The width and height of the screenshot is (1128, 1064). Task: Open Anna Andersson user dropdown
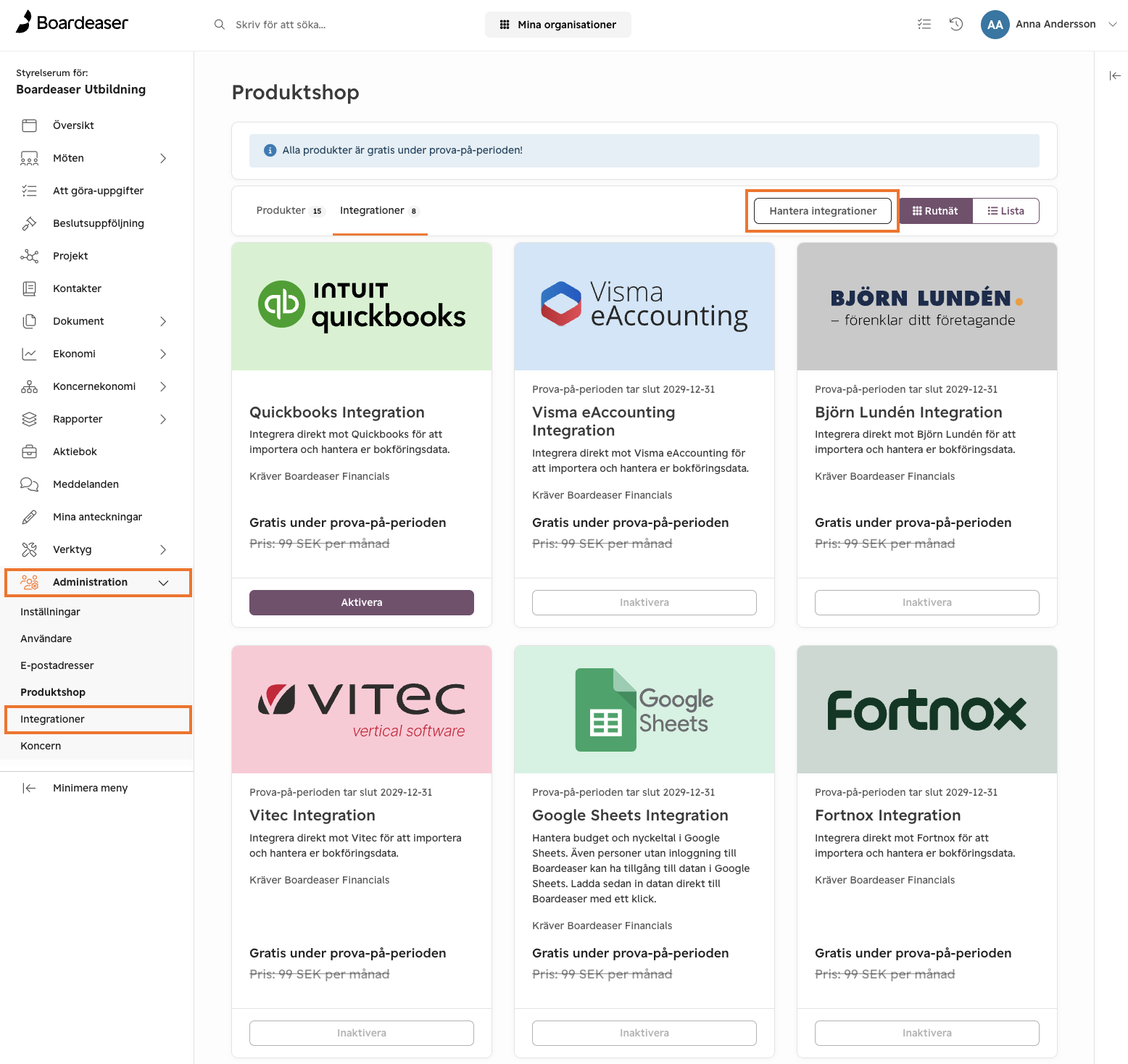click(1049, 24)
